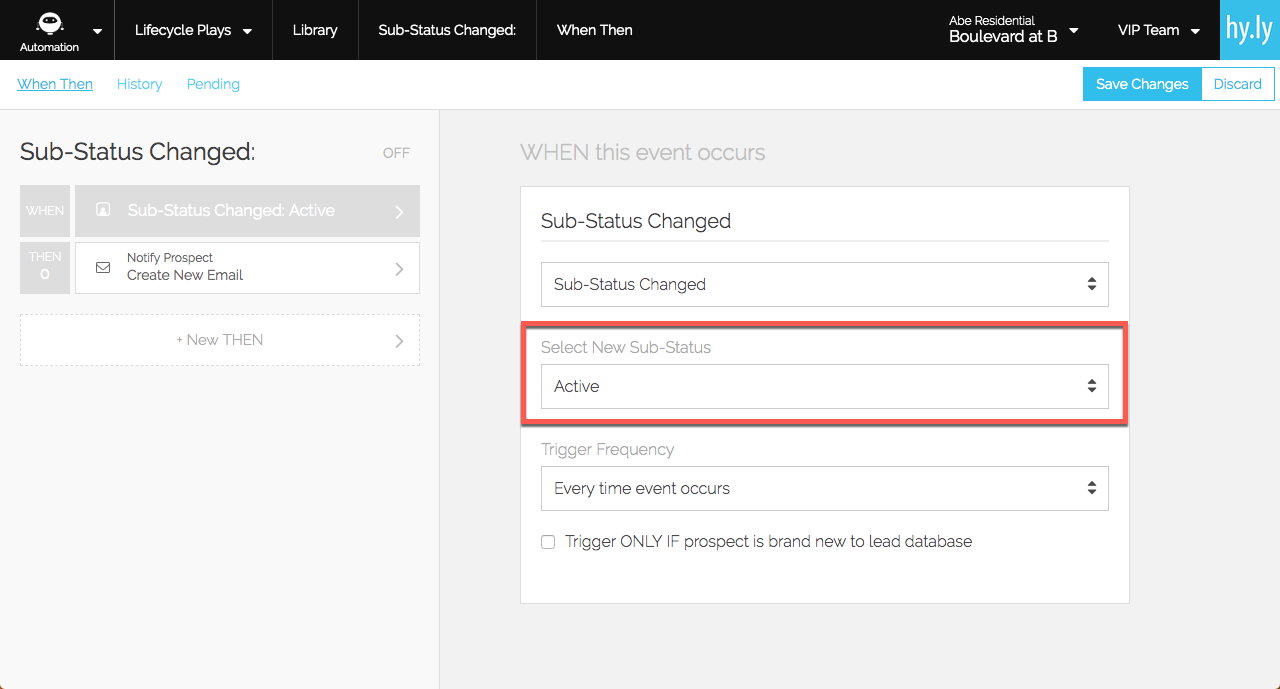Enable Trigger ONLY IF prospect is brand new checkbox
Image resolution: width=1280 pixels, height=689 pixels.
pyautogui.click(x=548, y=542)
